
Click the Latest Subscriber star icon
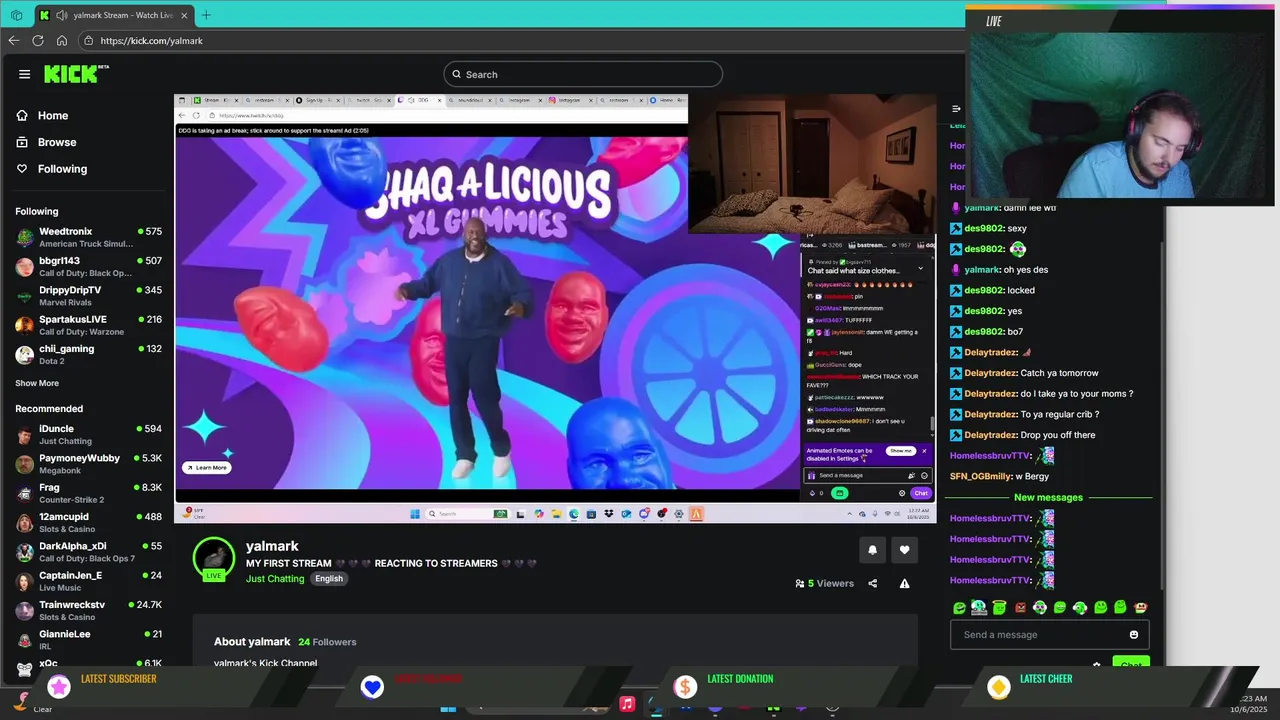(59, 686)
